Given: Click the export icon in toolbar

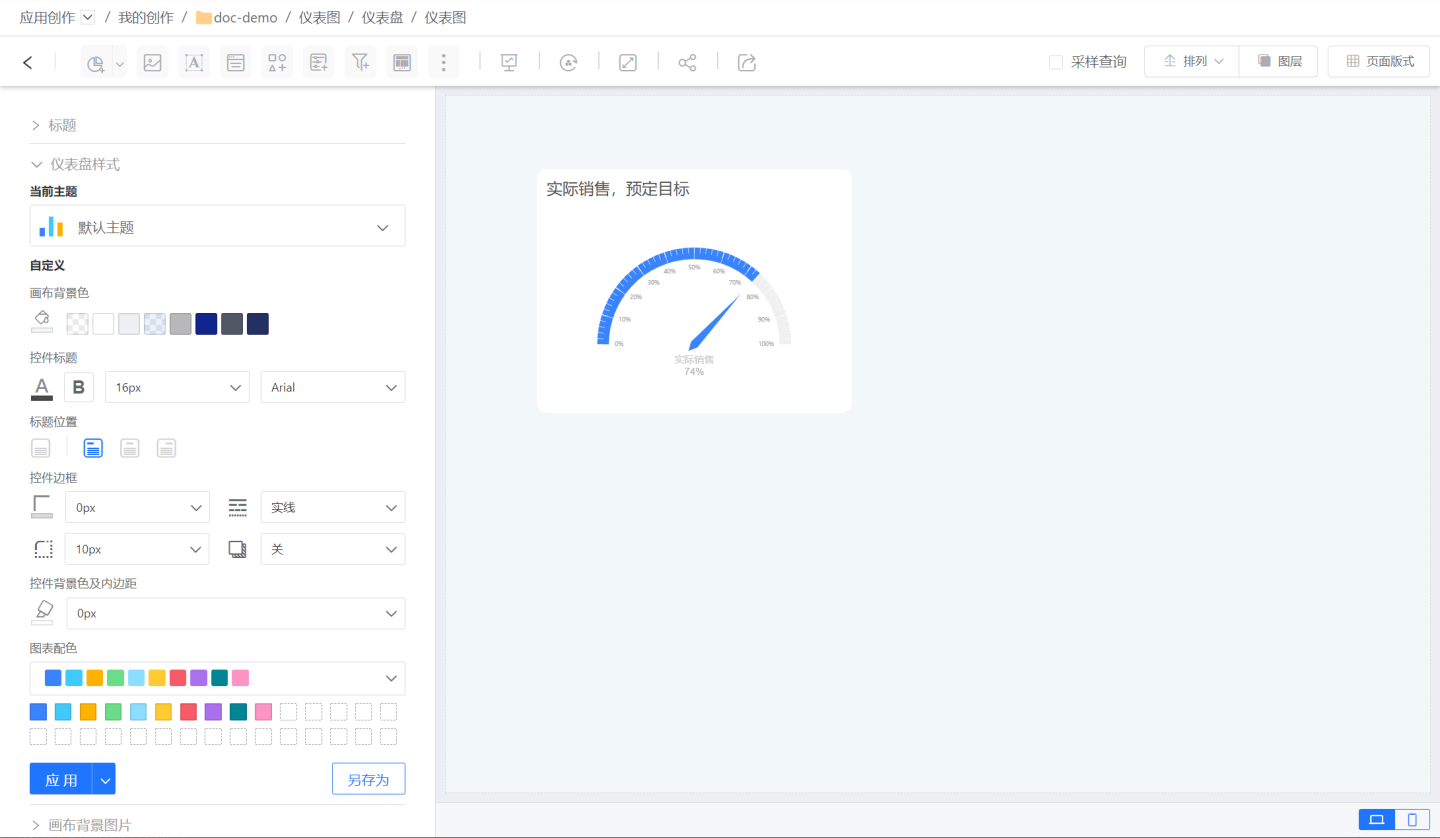Looking at the screenshot, I should tap(747, 62).
